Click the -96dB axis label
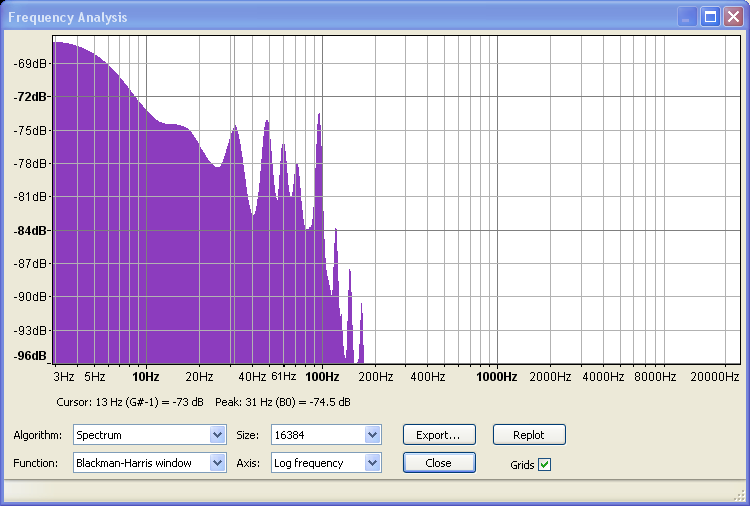750x506 pixels. tap(31, 356)
